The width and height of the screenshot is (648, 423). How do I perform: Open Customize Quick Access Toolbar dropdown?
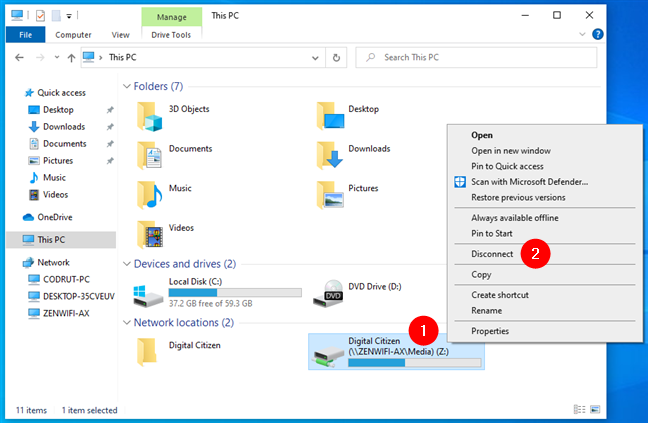click(x=69, y=16)
